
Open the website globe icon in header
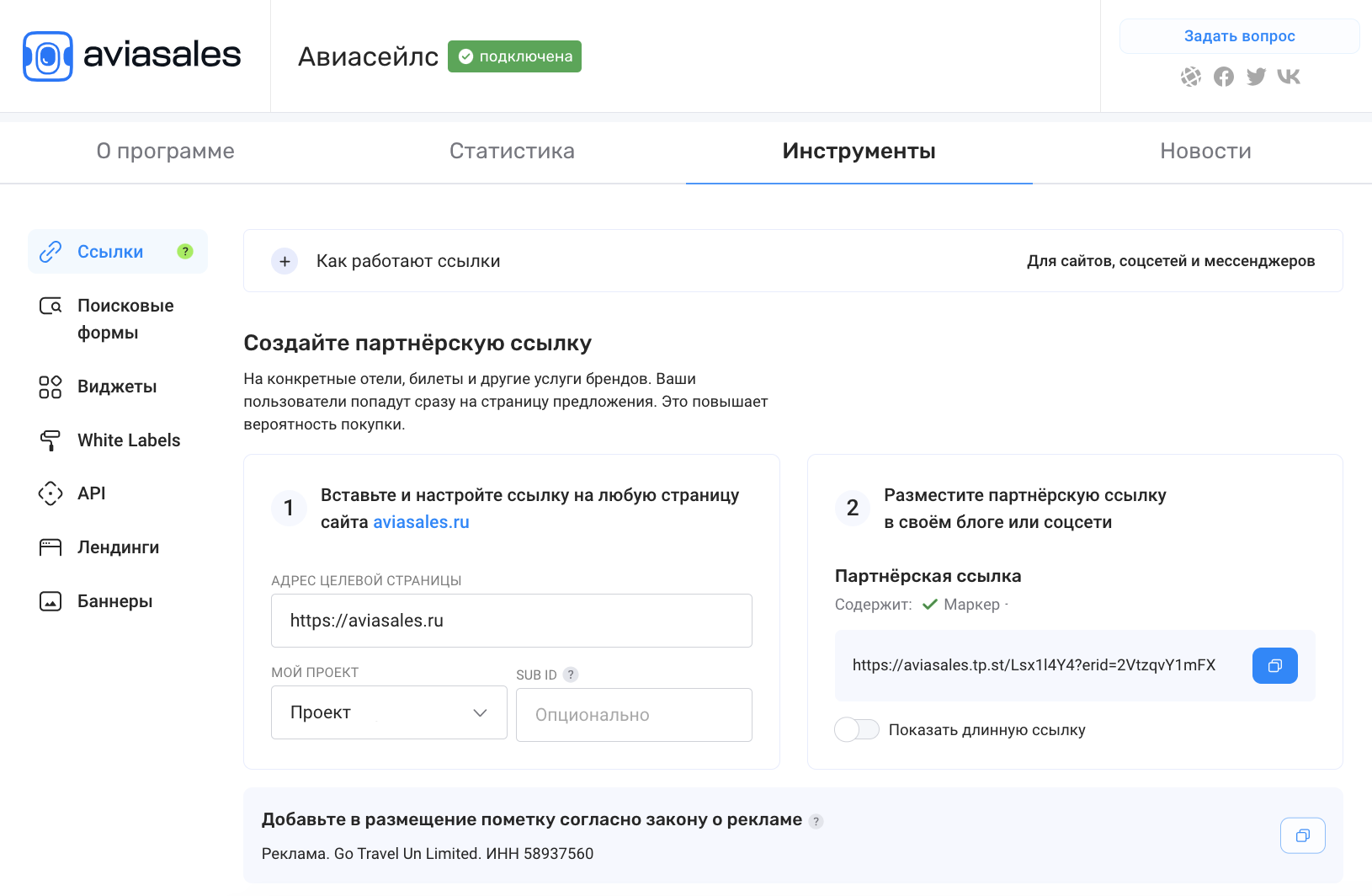click(x=1190, y=77)
